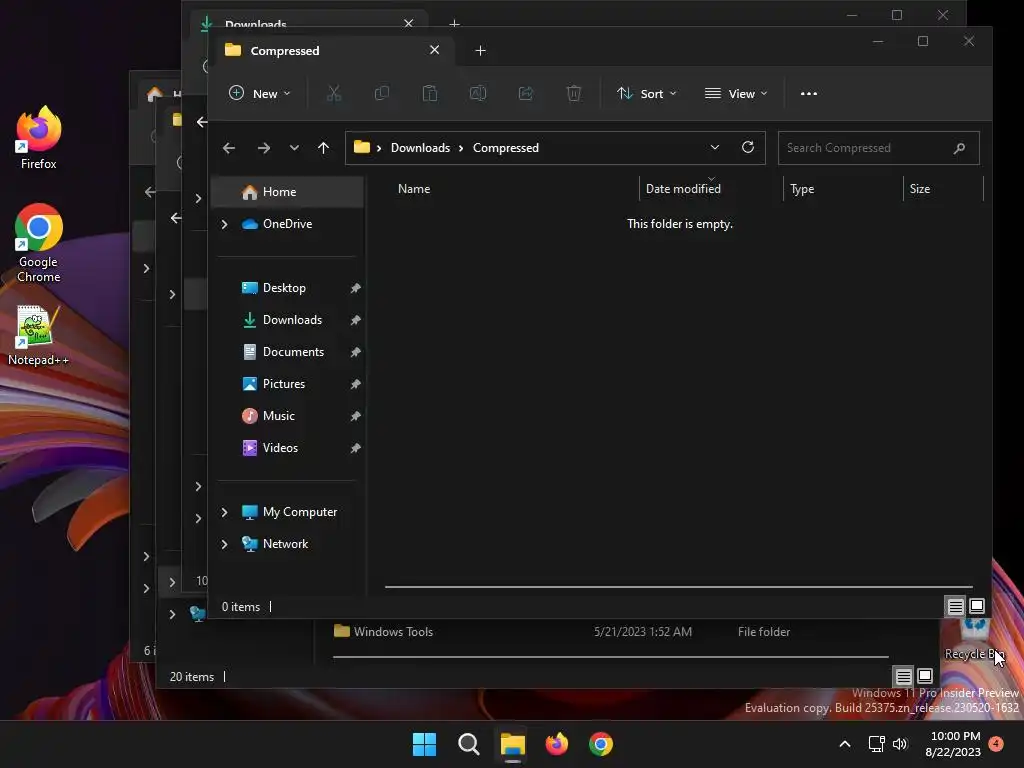Open Documents in quick access
This screenshot has height=768, width=1024.
[293, 352]
